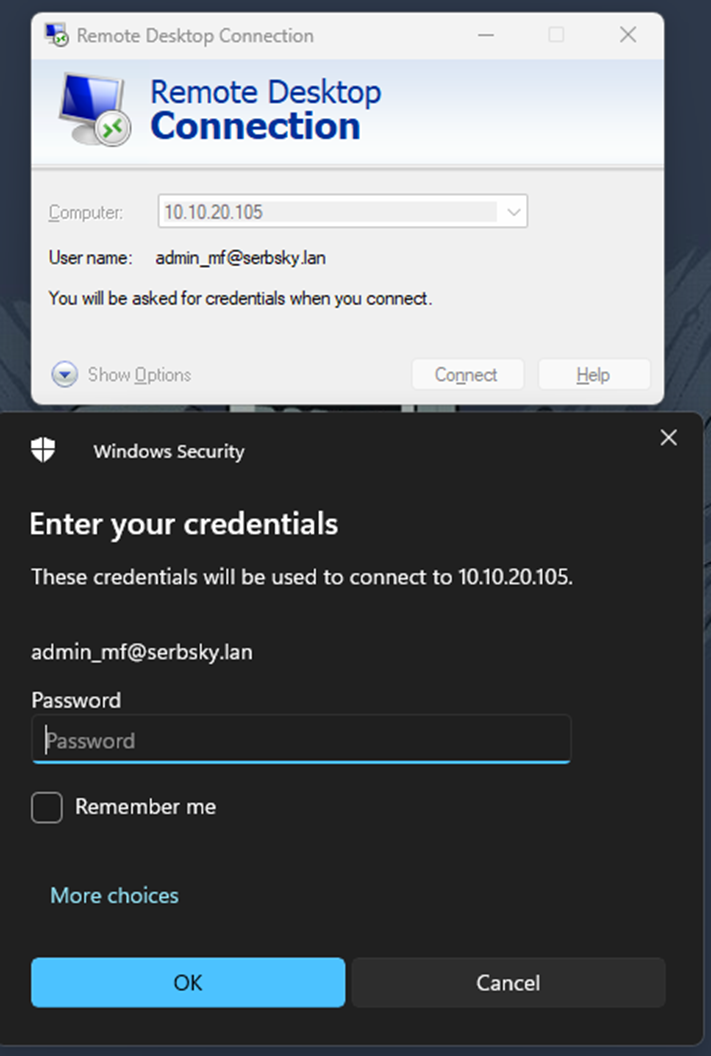
Task: Cancel the credentials prompt
Action: click(508, 982)
